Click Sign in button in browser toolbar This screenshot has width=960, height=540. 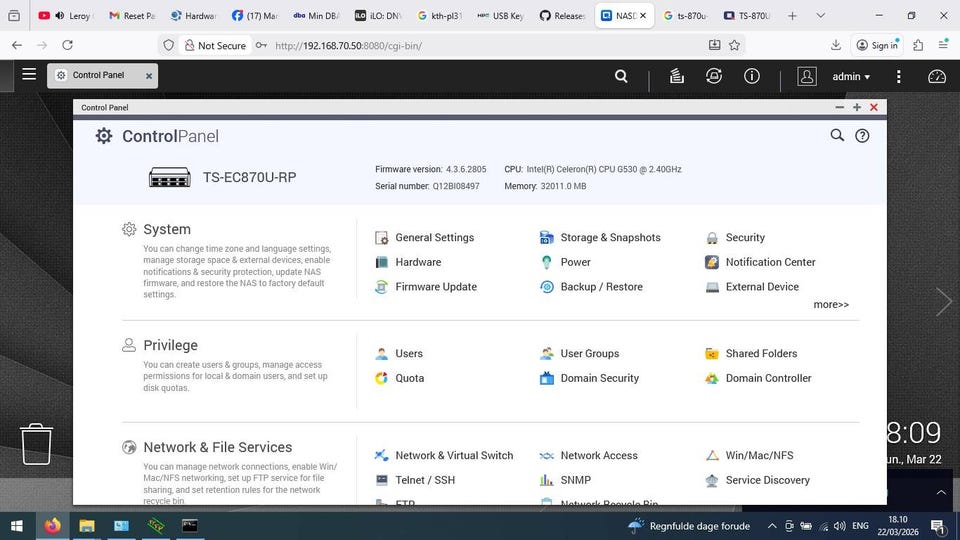tap(877, 45)
